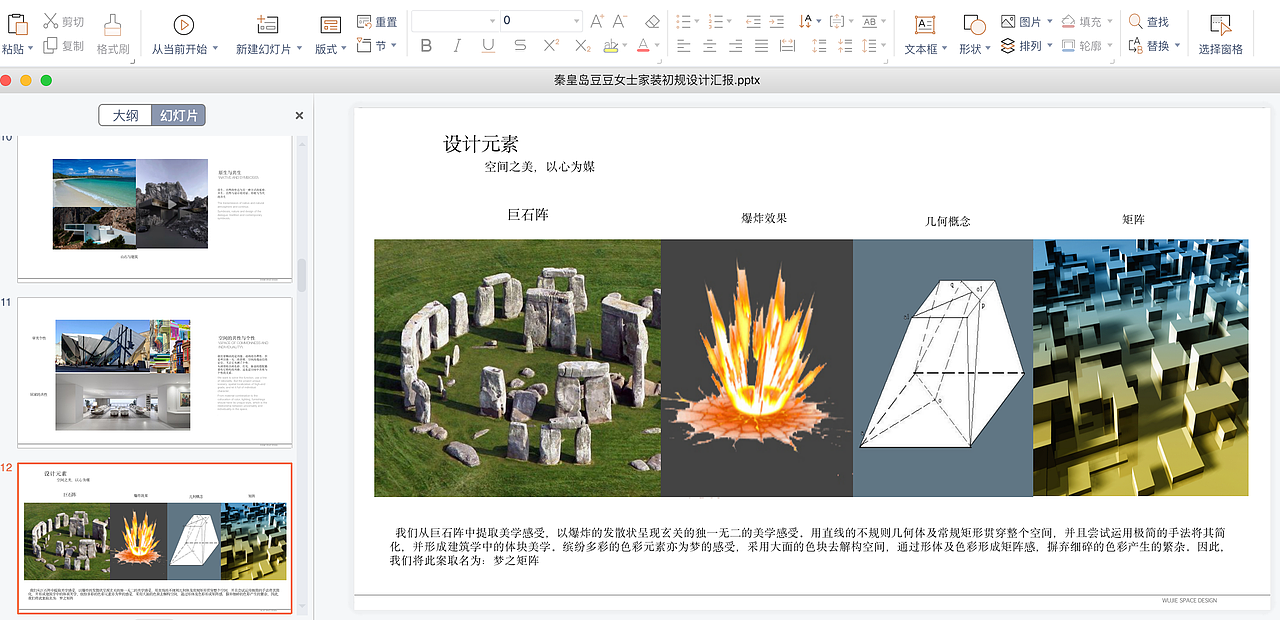Click the distributed alignment icon

788,46
